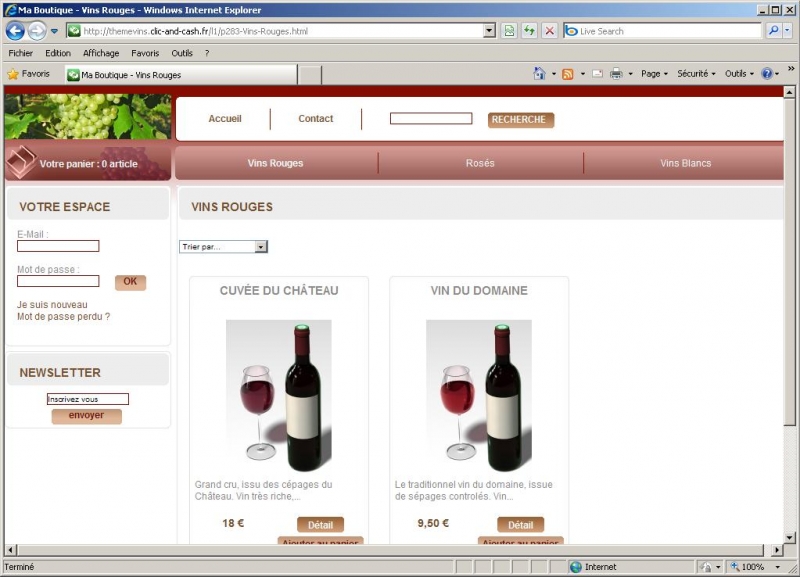This screenshot has width=800, height=577.
Task: Click the shopping basket icon near Votre panier
Action: 20,161
